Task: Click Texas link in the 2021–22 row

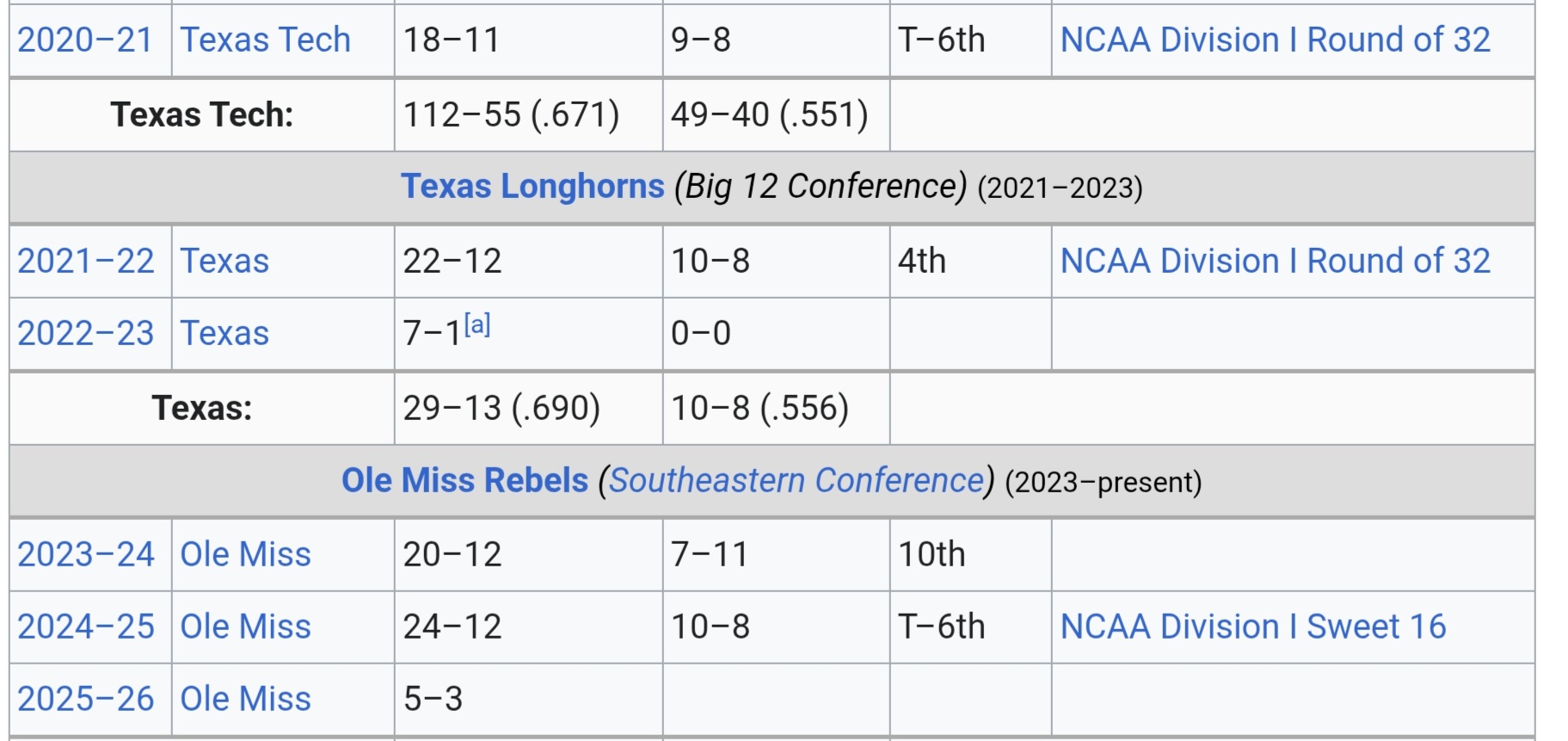Action: point(224,262)
